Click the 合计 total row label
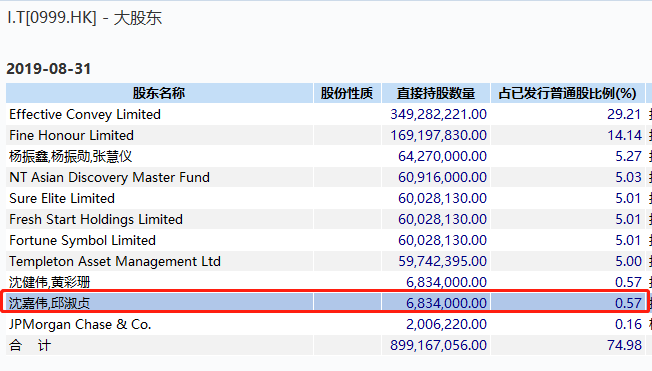 30,345
